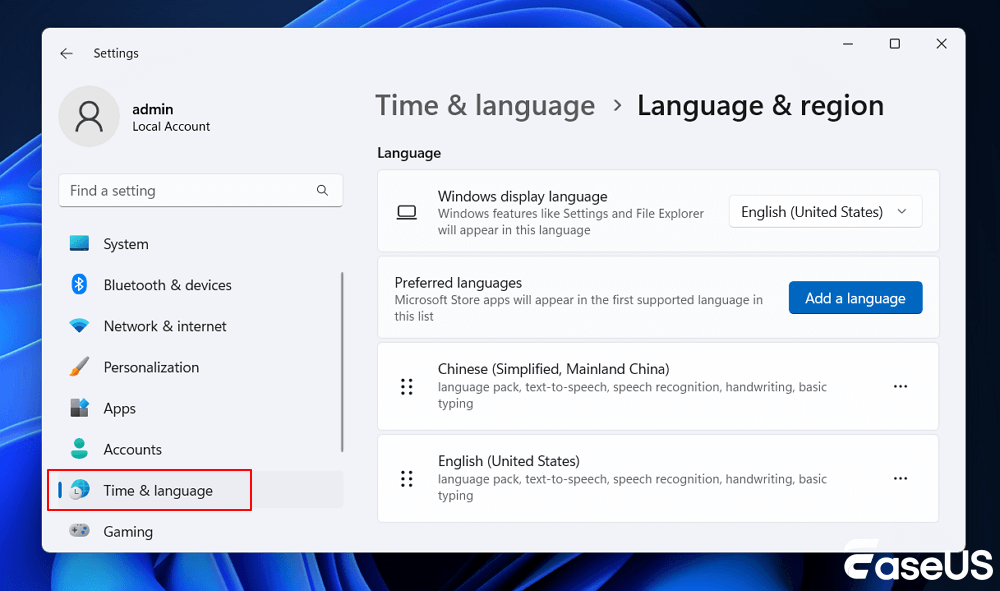The height and width of the screenshot is (591, 1000).
Task: Open System settings category
Action: pos(200,244)
